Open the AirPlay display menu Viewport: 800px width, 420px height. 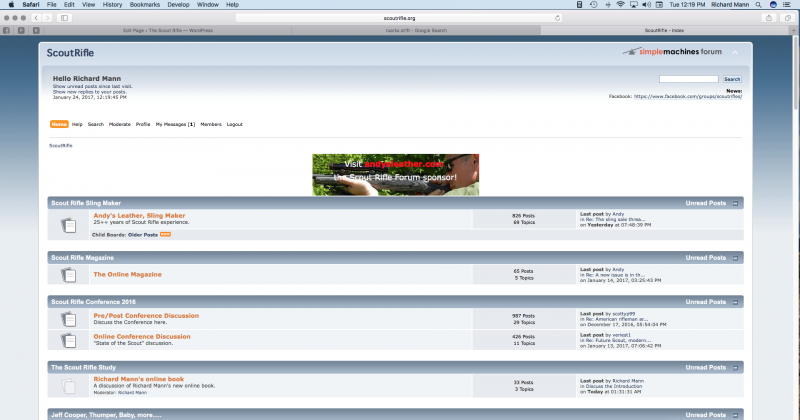pos(634,5)
